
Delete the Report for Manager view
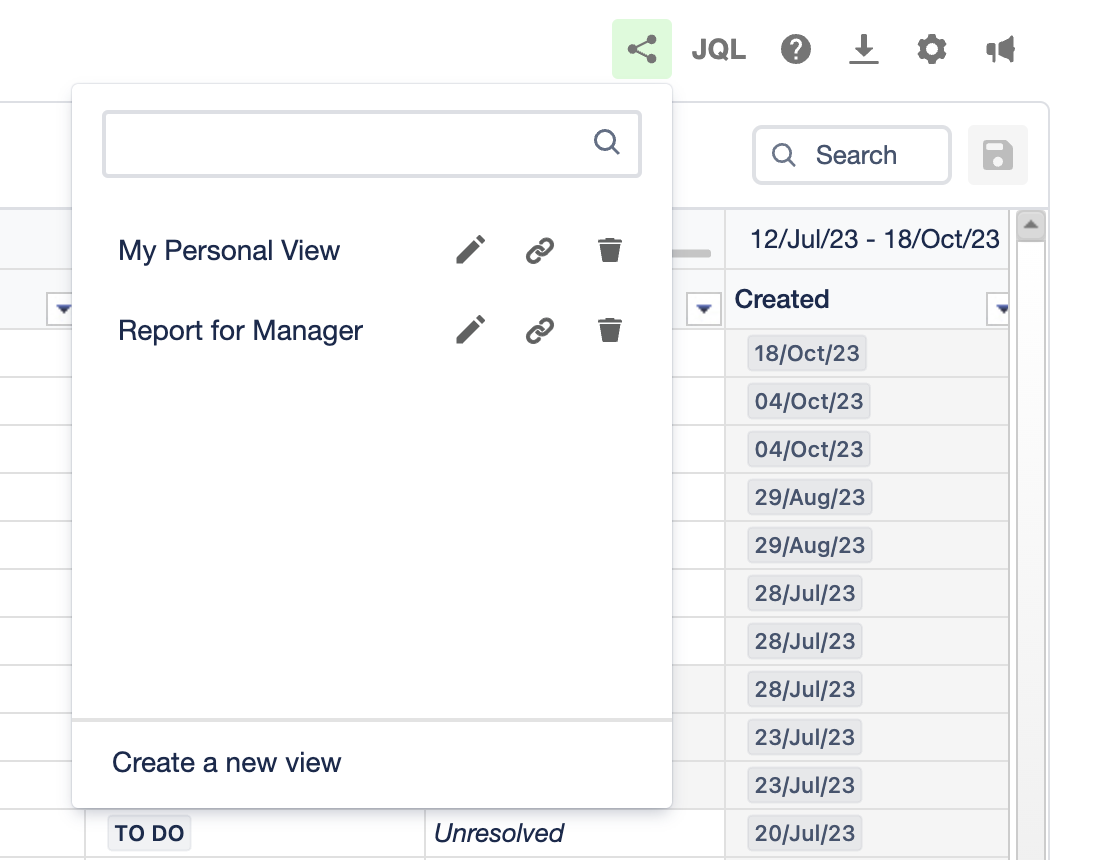[610, 330]
